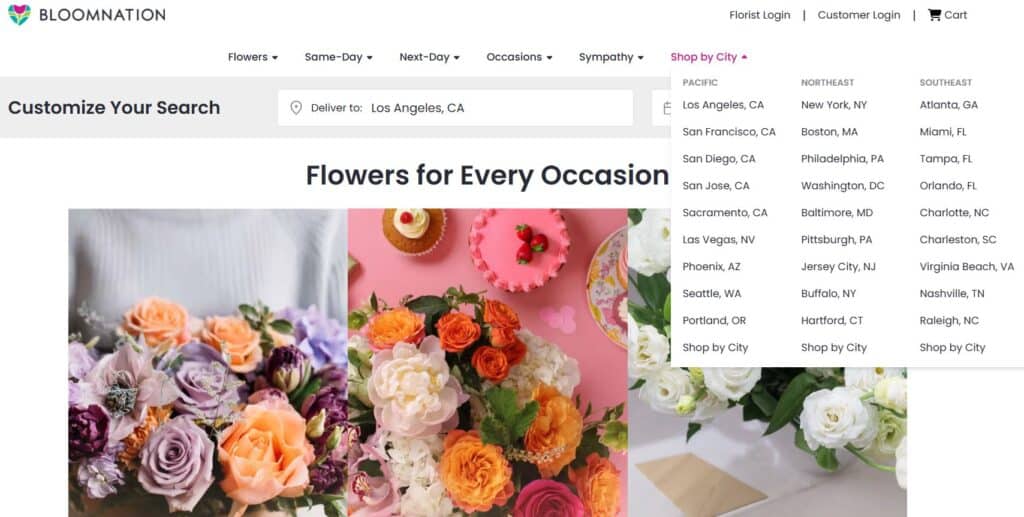The image size is (1024, 517).
Task: Pick Baltimore, MD from Northeast list
Action: point(837,212)
